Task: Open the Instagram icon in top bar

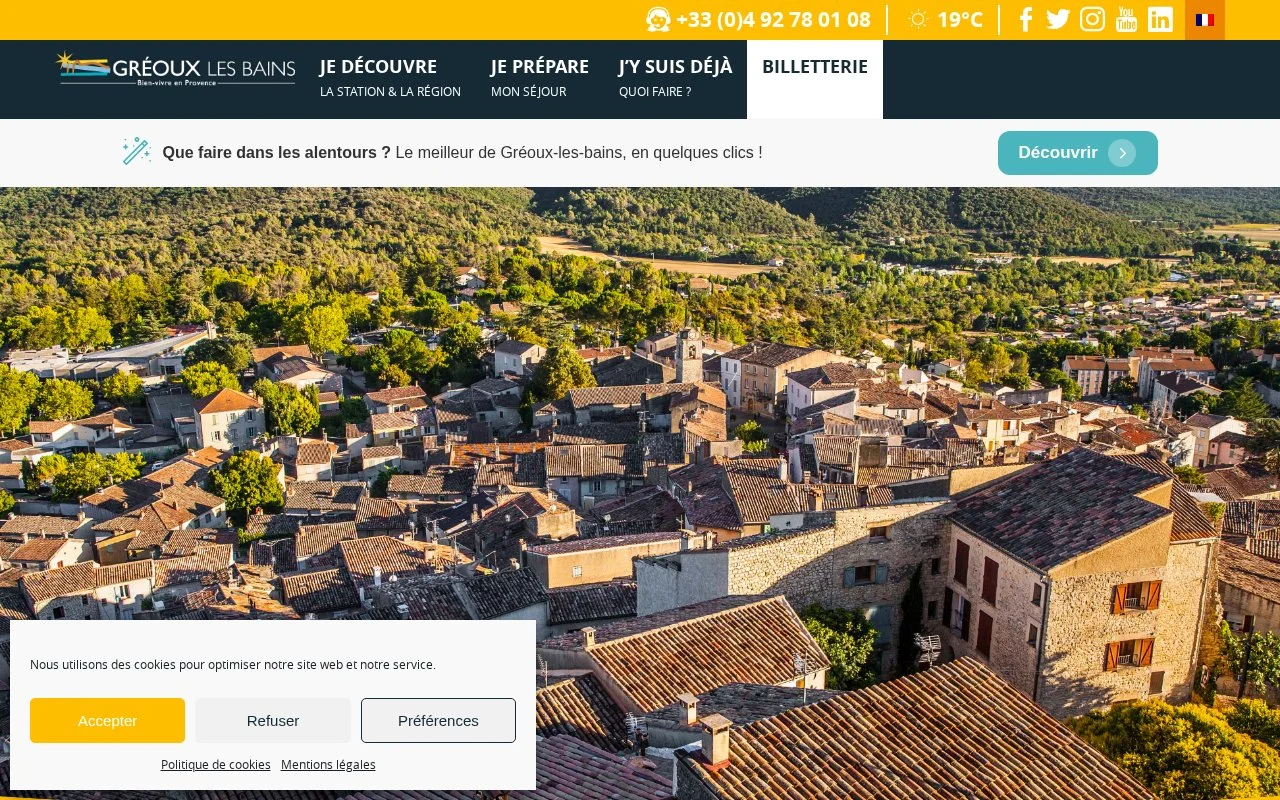Action: (x=1092, y=20)
